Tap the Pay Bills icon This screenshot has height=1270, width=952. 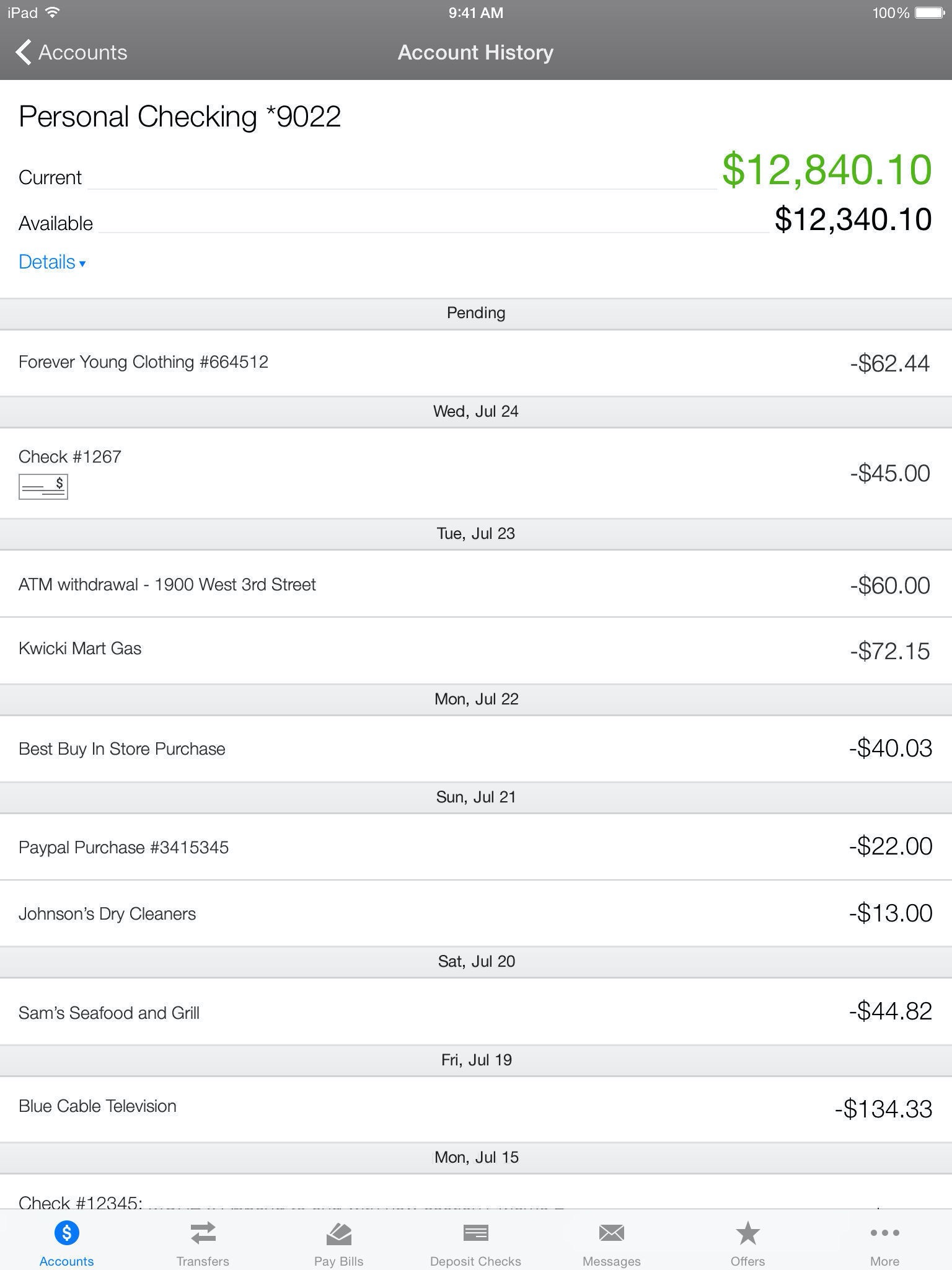click(x=338, y=1233)
